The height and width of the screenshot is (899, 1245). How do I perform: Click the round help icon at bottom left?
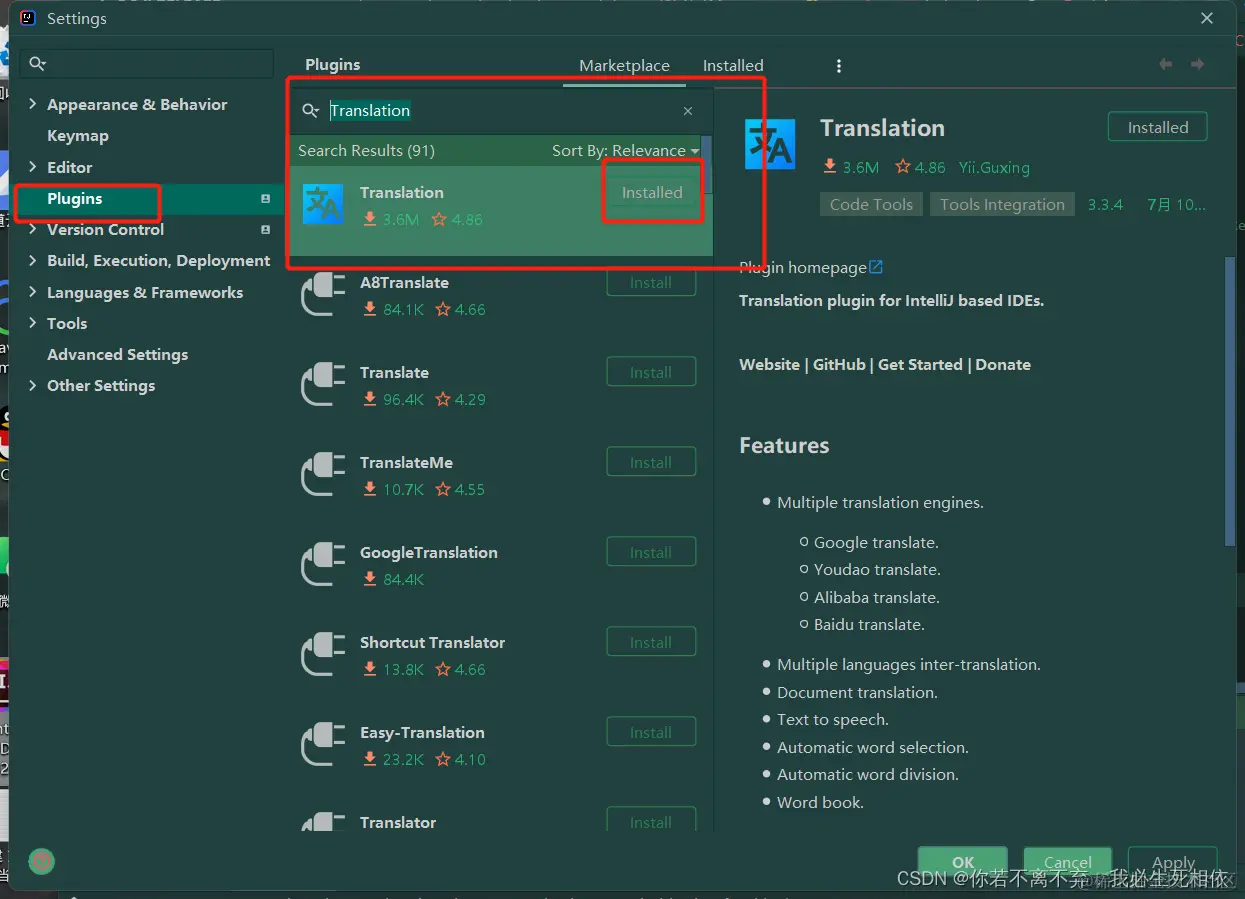click(41, 861)
